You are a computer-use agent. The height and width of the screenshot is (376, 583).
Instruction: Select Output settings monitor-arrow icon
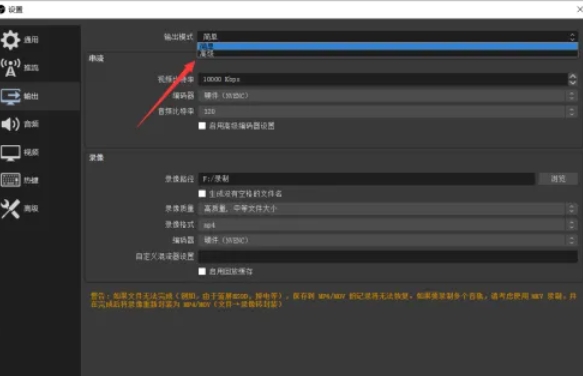(10, 96)
